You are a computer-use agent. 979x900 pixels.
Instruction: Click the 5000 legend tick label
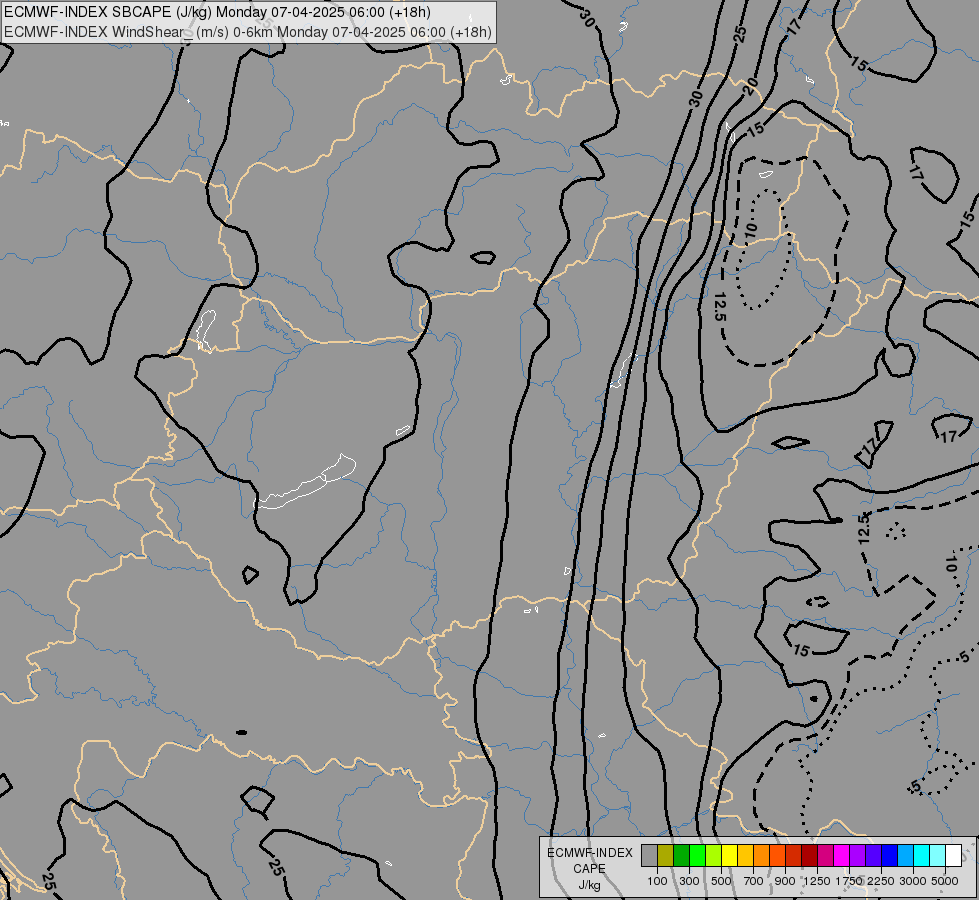click(945, 881)
